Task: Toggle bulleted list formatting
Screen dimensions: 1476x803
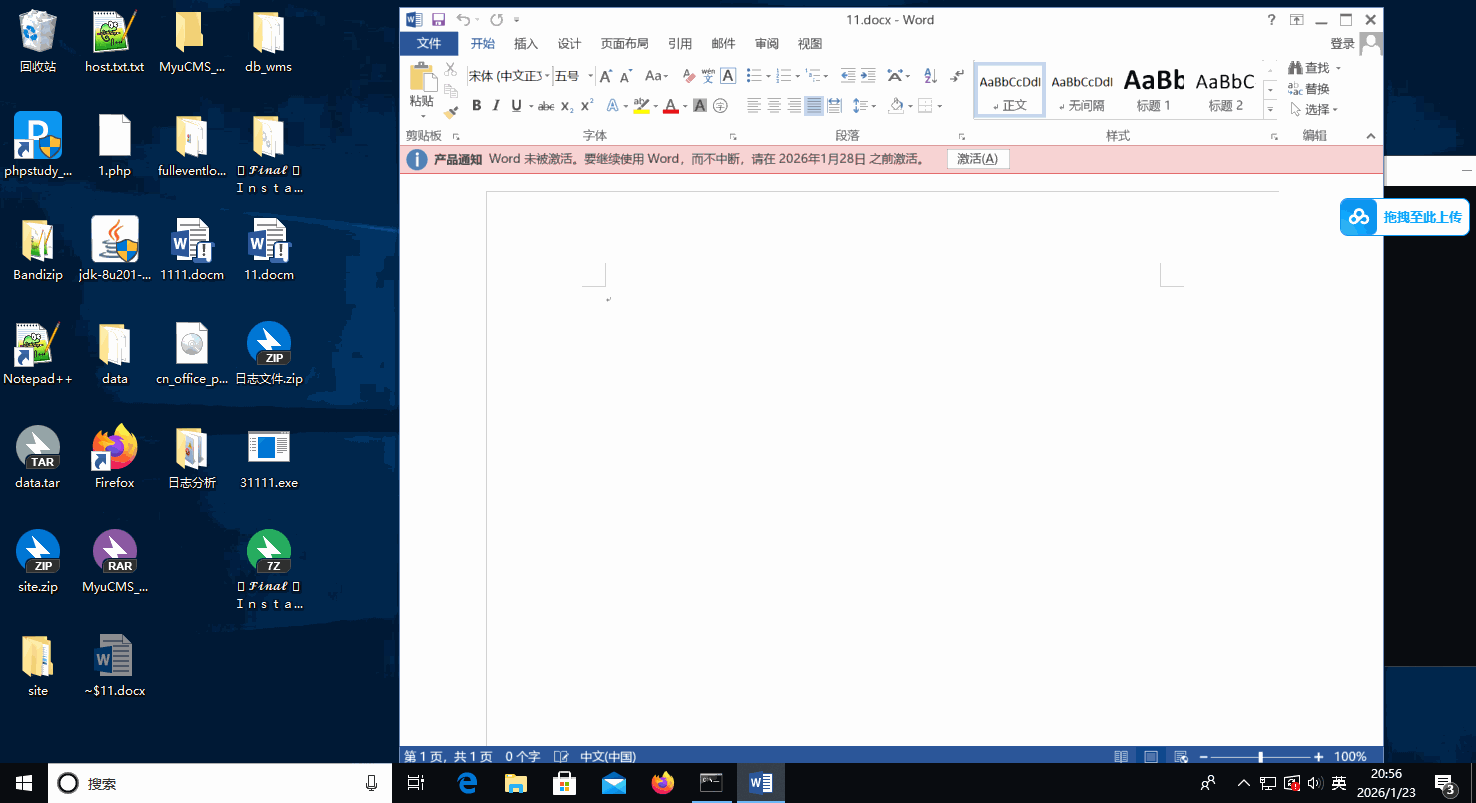Action: click(755, 75)
